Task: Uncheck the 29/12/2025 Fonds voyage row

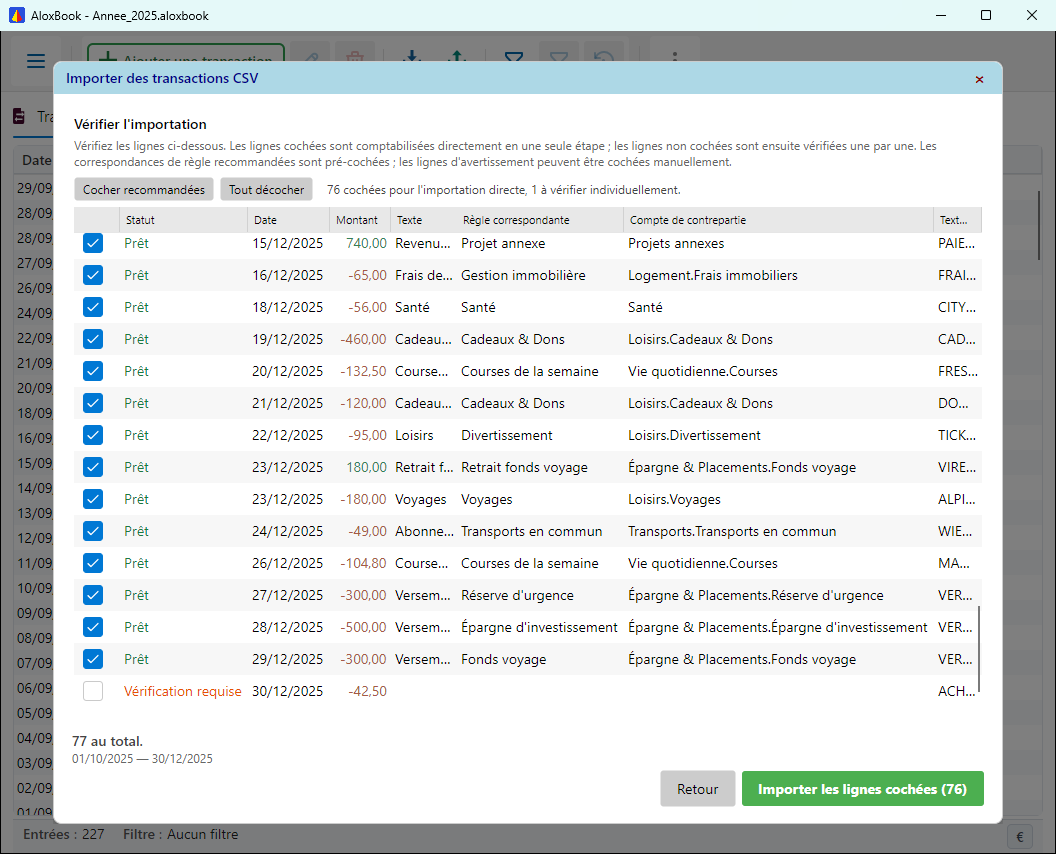Action: [93, 659]
